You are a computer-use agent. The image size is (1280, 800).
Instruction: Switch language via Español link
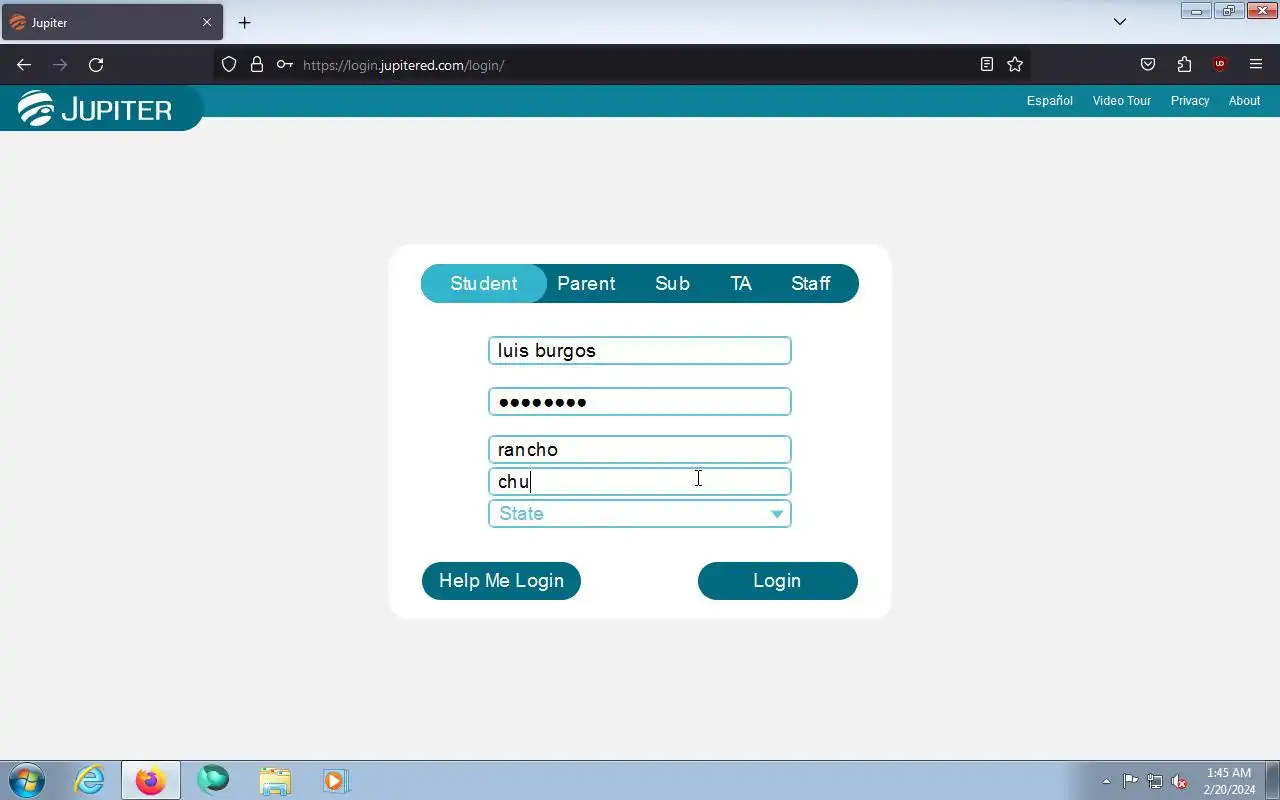(x=1049, y=101)
